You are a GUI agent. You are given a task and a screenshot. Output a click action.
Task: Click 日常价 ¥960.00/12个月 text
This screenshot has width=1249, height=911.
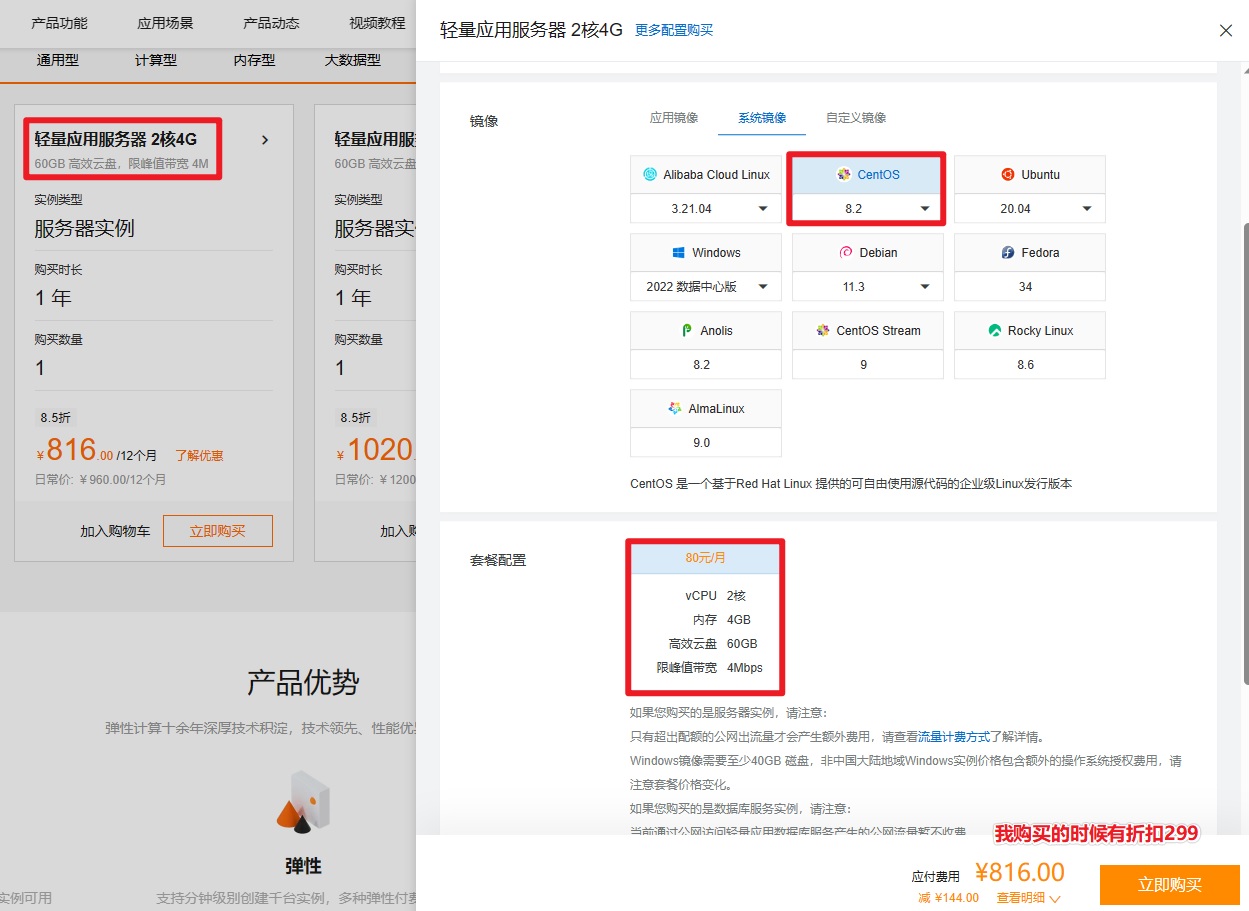[100, 480]
